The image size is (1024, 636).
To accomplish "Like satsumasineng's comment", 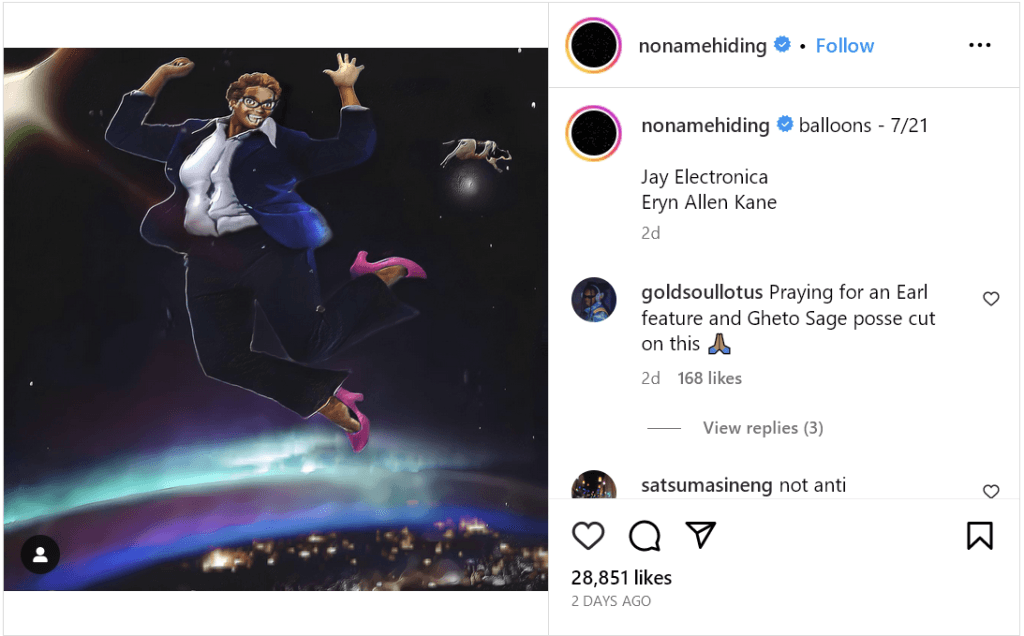I will pos(991,491).
